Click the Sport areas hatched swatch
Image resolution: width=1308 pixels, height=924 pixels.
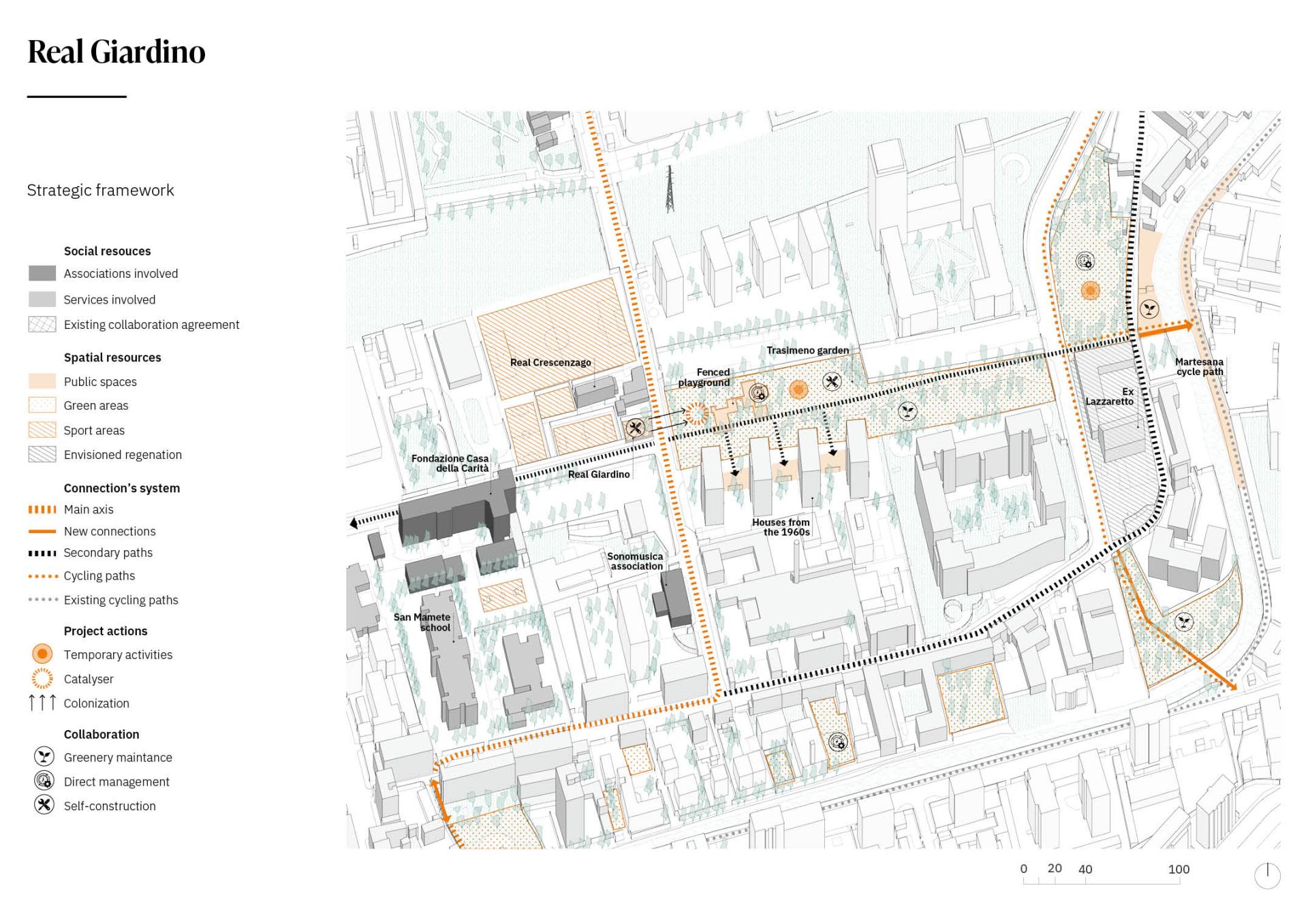pyautogui.click(x=42, y=430)
